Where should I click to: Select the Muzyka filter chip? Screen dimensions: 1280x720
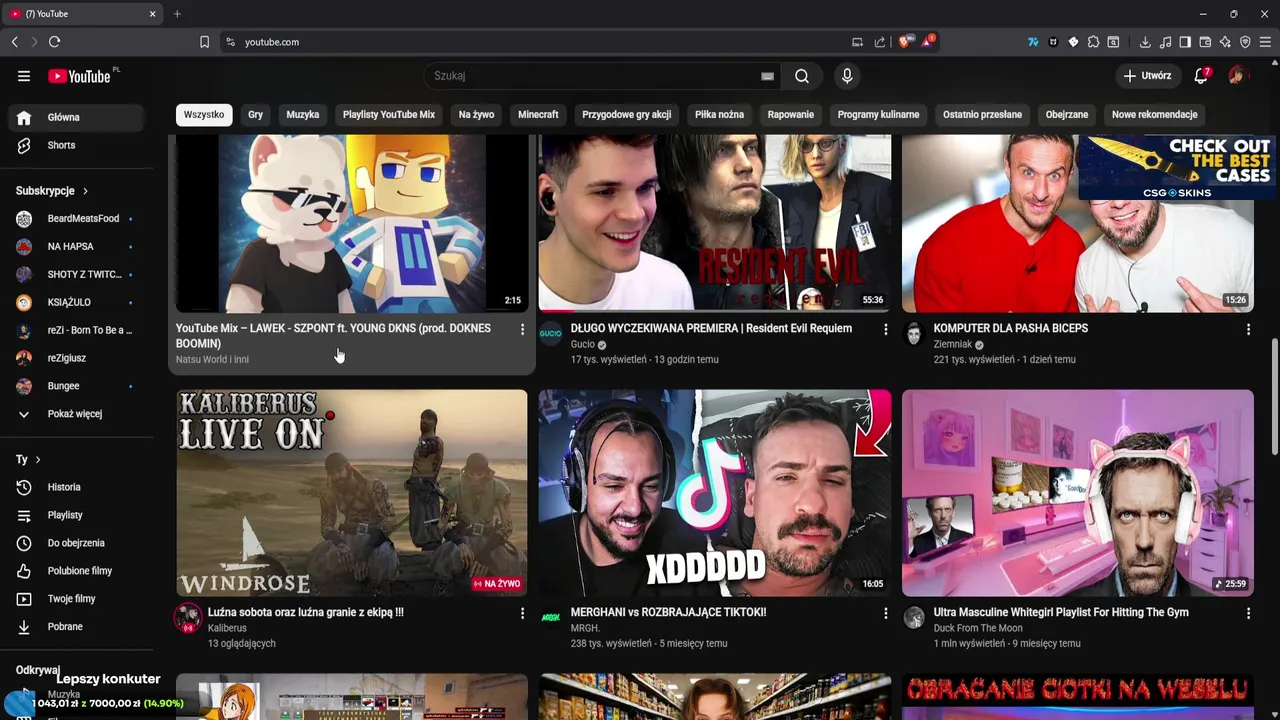click(x=303, y=115)
